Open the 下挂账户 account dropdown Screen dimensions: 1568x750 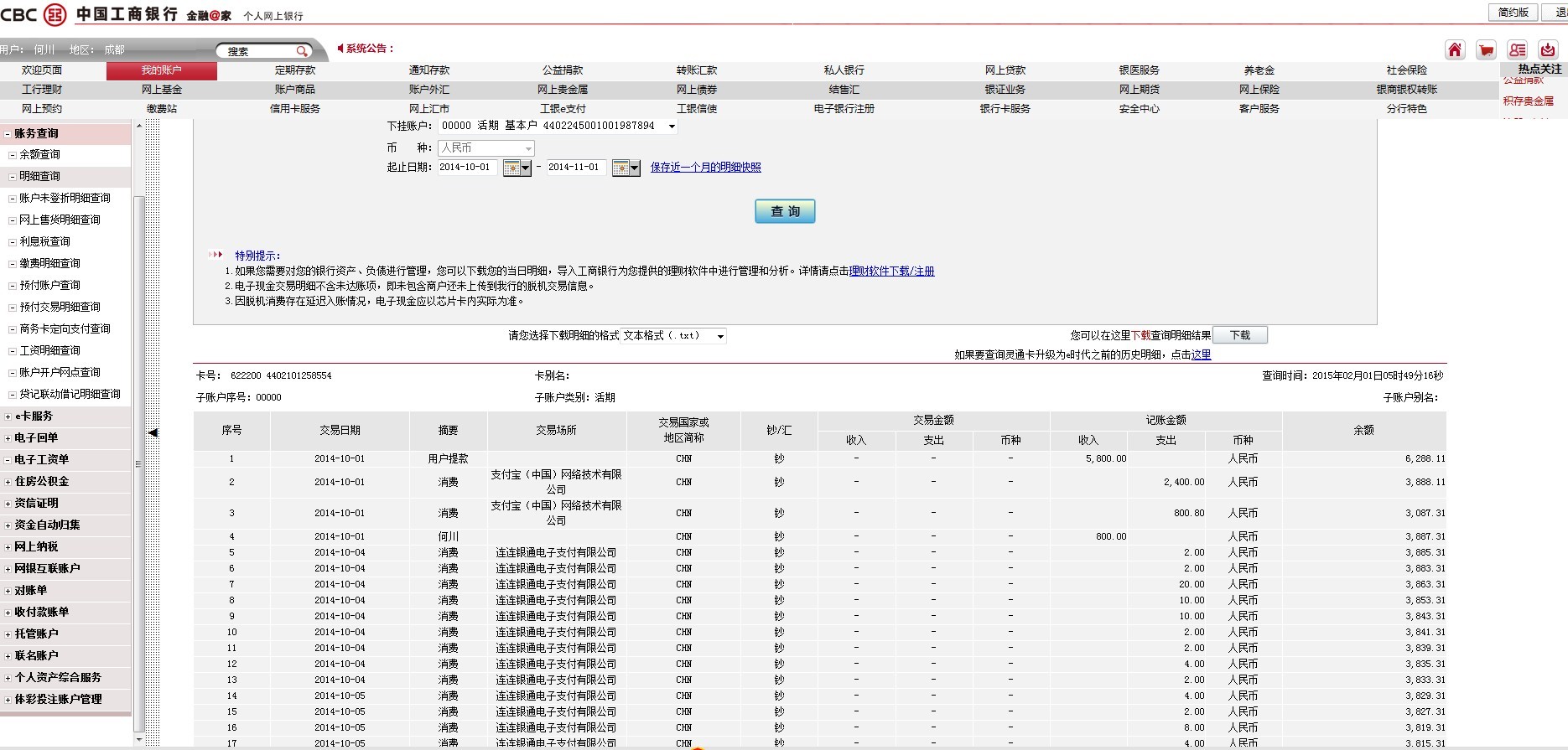pos(672,127)
